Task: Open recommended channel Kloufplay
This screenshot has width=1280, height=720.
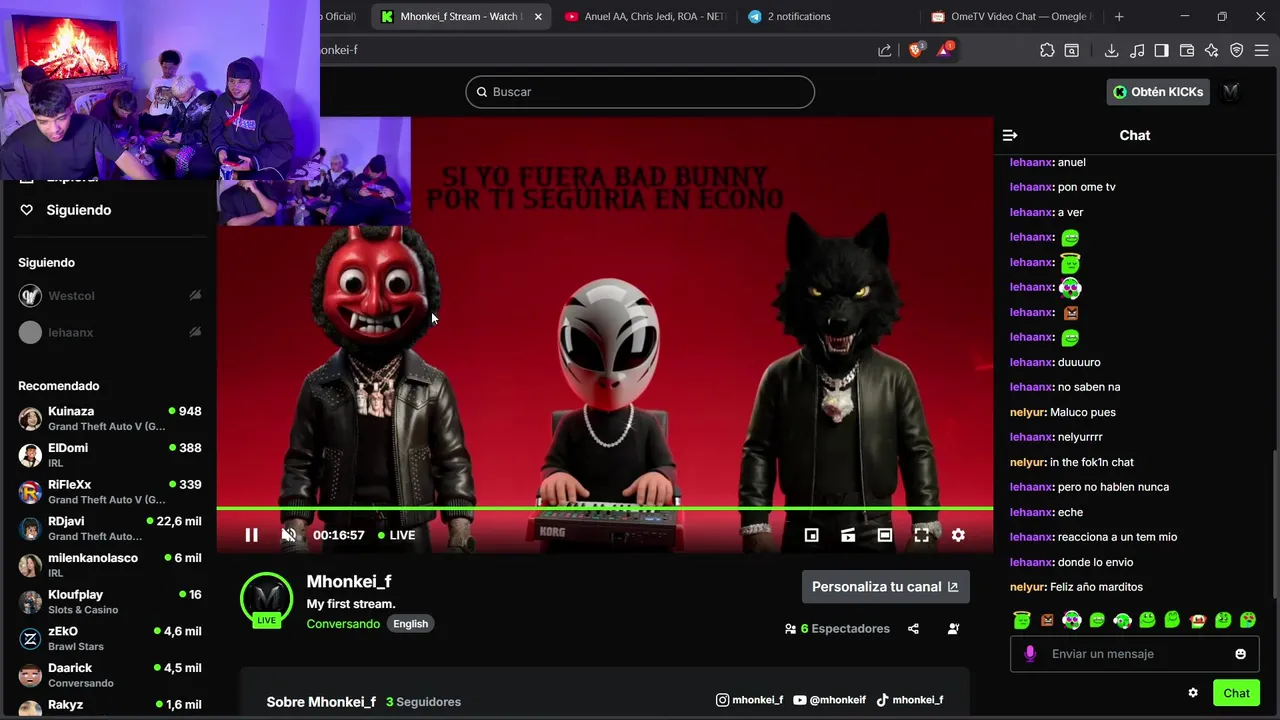Action: (110, 601)
